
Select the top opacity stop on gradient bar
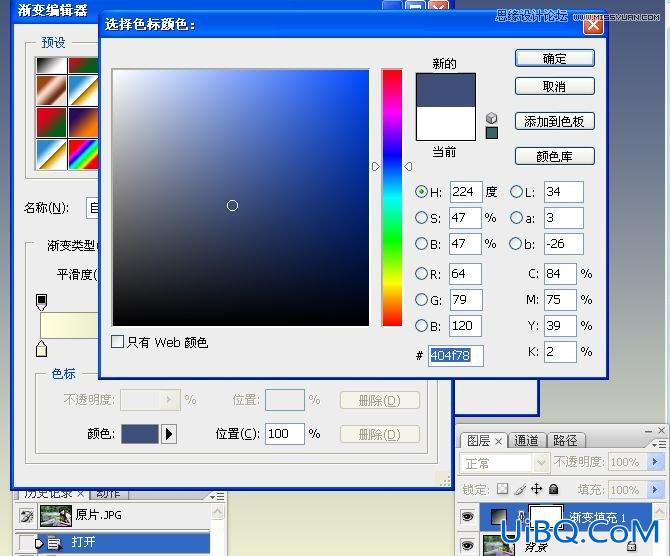[x=41, y=302]
